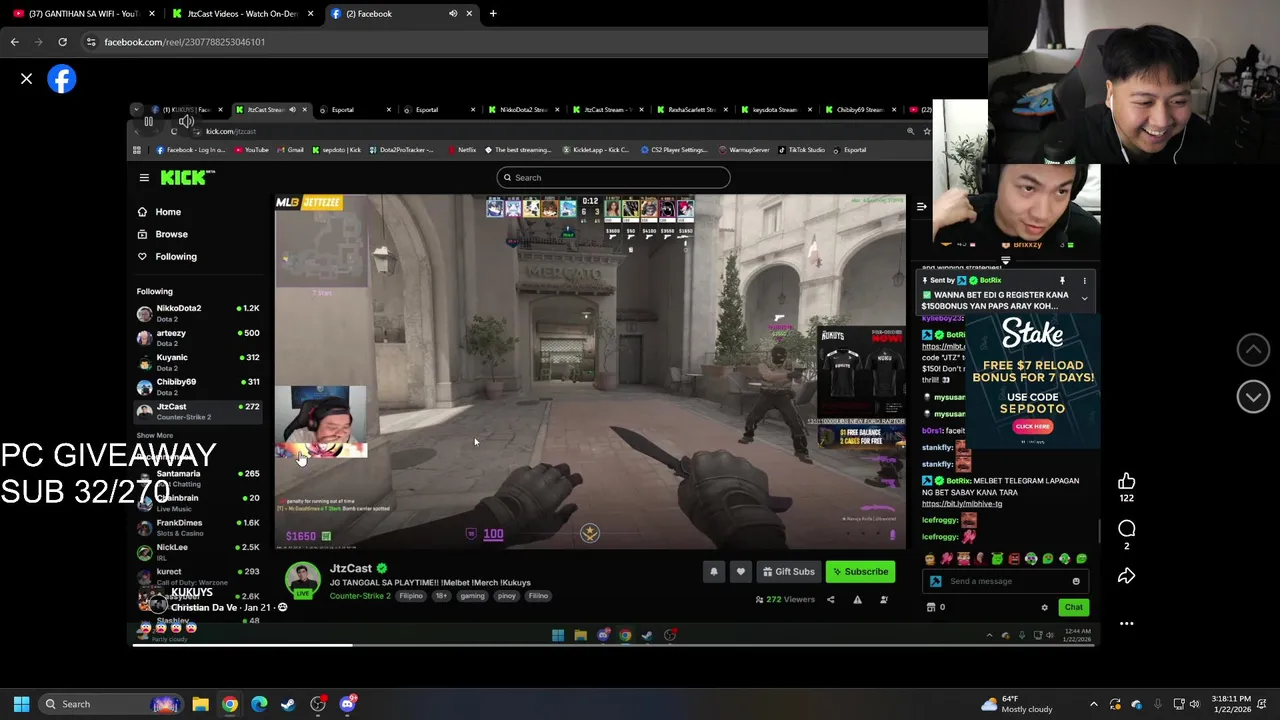This screenshot has width=1280, height=720.
Task: Expand the pinned BotRix message chevron
Action: click(1084, 298)
